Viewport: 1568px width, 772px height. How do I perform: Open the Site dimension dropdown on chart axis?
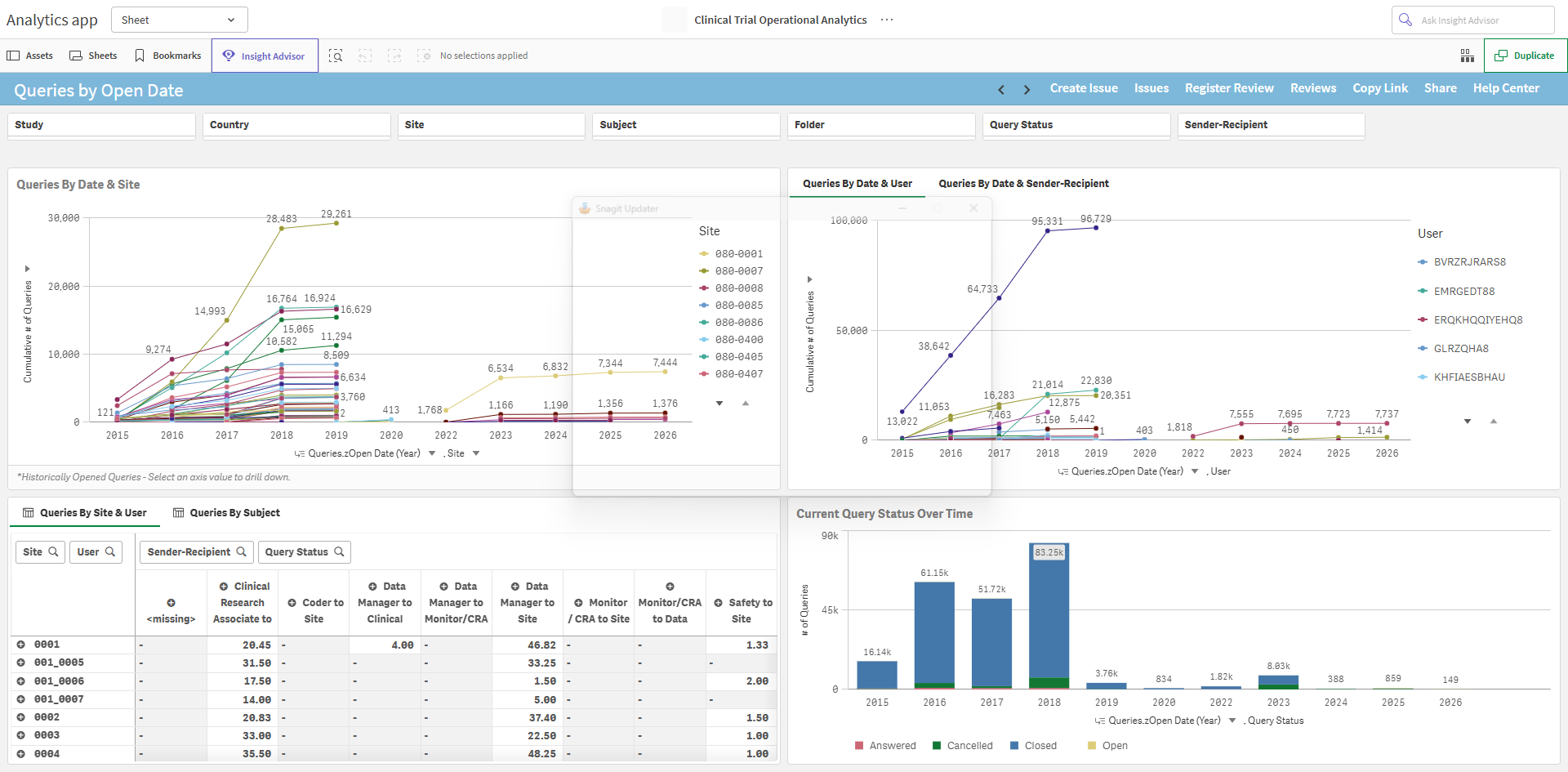476,453
